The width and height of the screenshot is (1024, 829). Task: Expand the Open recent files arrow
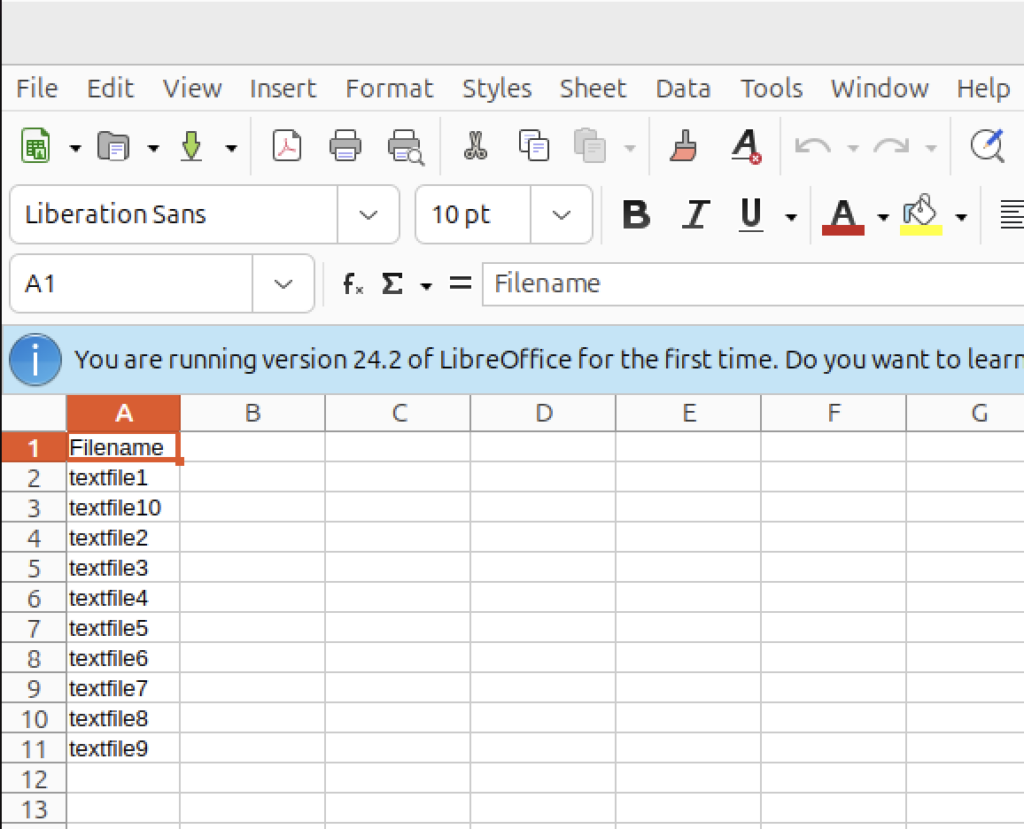point(153,148)
